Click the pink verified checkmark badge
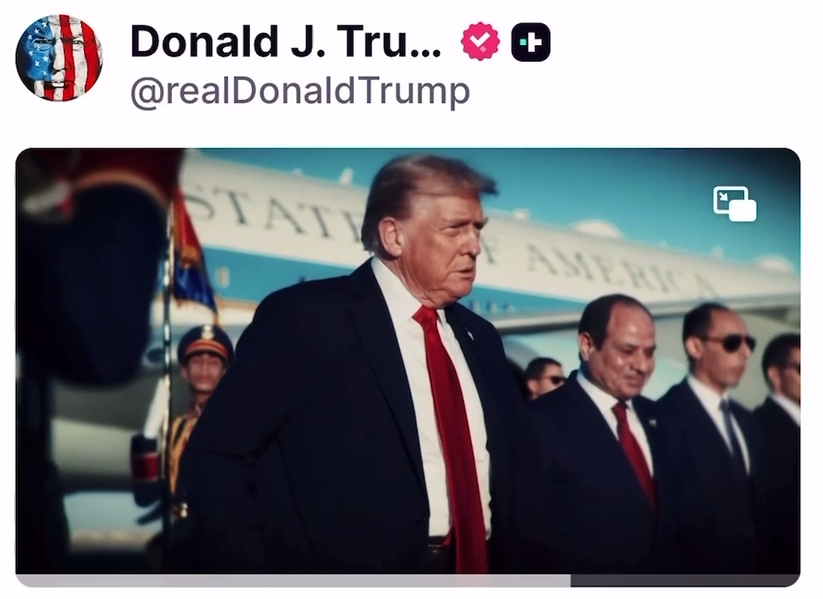The image size is (823, 599). 480,41
